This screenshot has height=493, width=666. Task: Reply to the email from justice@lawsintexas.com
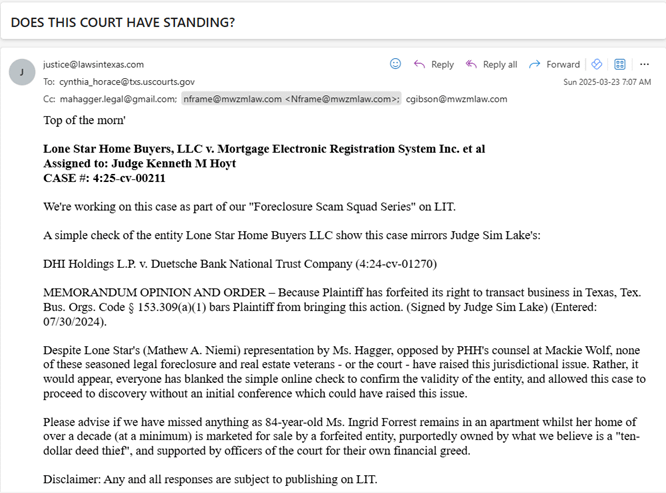click(x=434, y=64)
